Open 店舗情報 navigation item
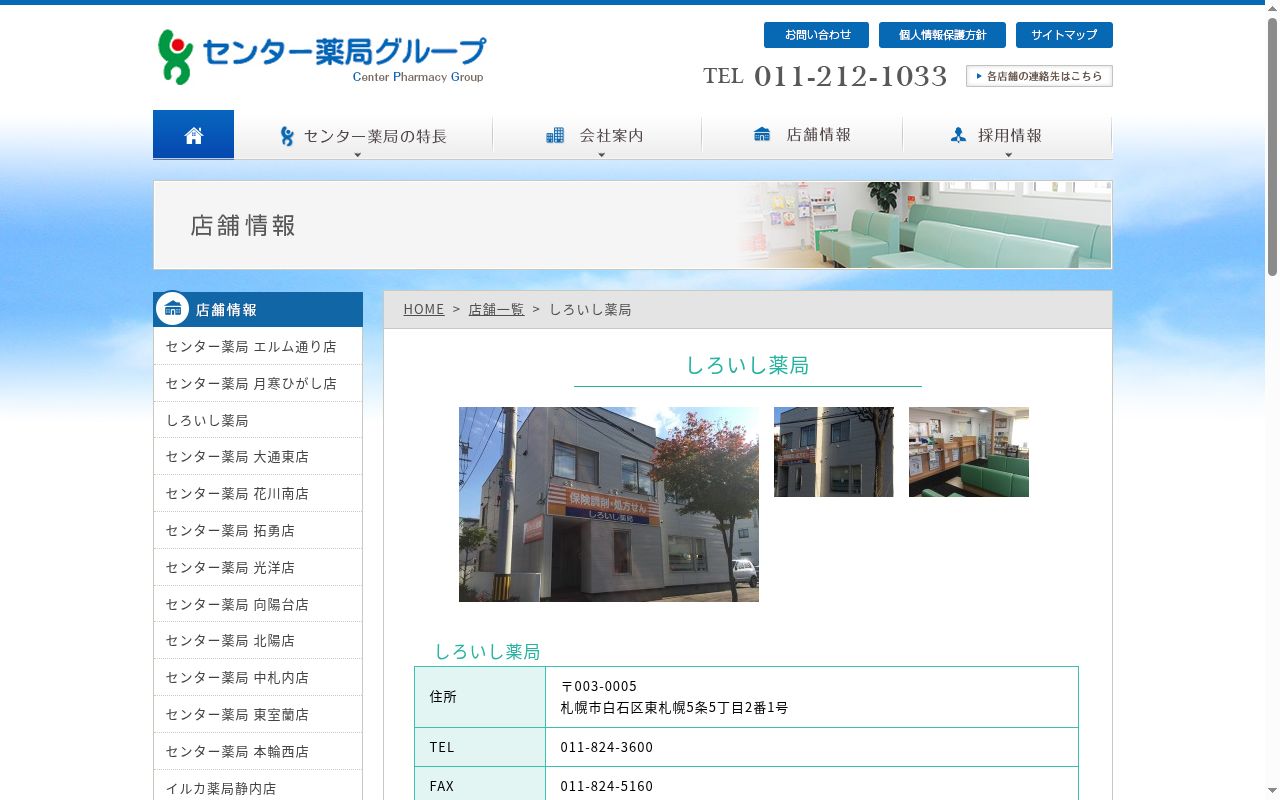Image resolution: width=1280 pixels, height=800 pixels. pyautogui.click(x=802, y=135)
